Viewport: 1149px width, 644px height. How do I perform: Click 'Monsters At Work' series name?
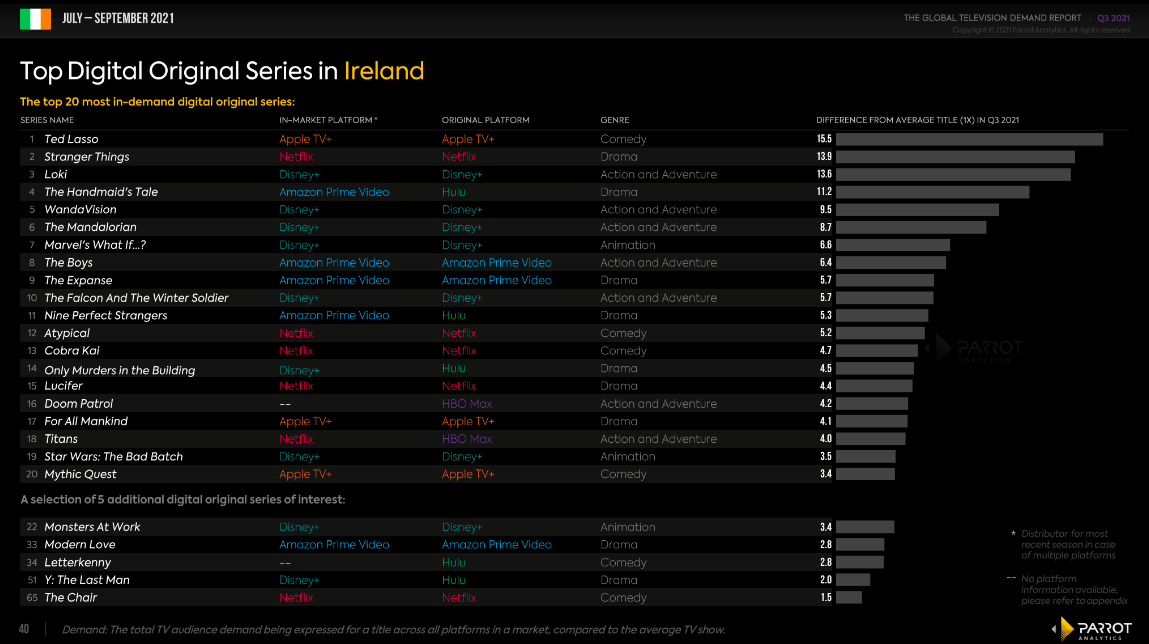[92, 527]
